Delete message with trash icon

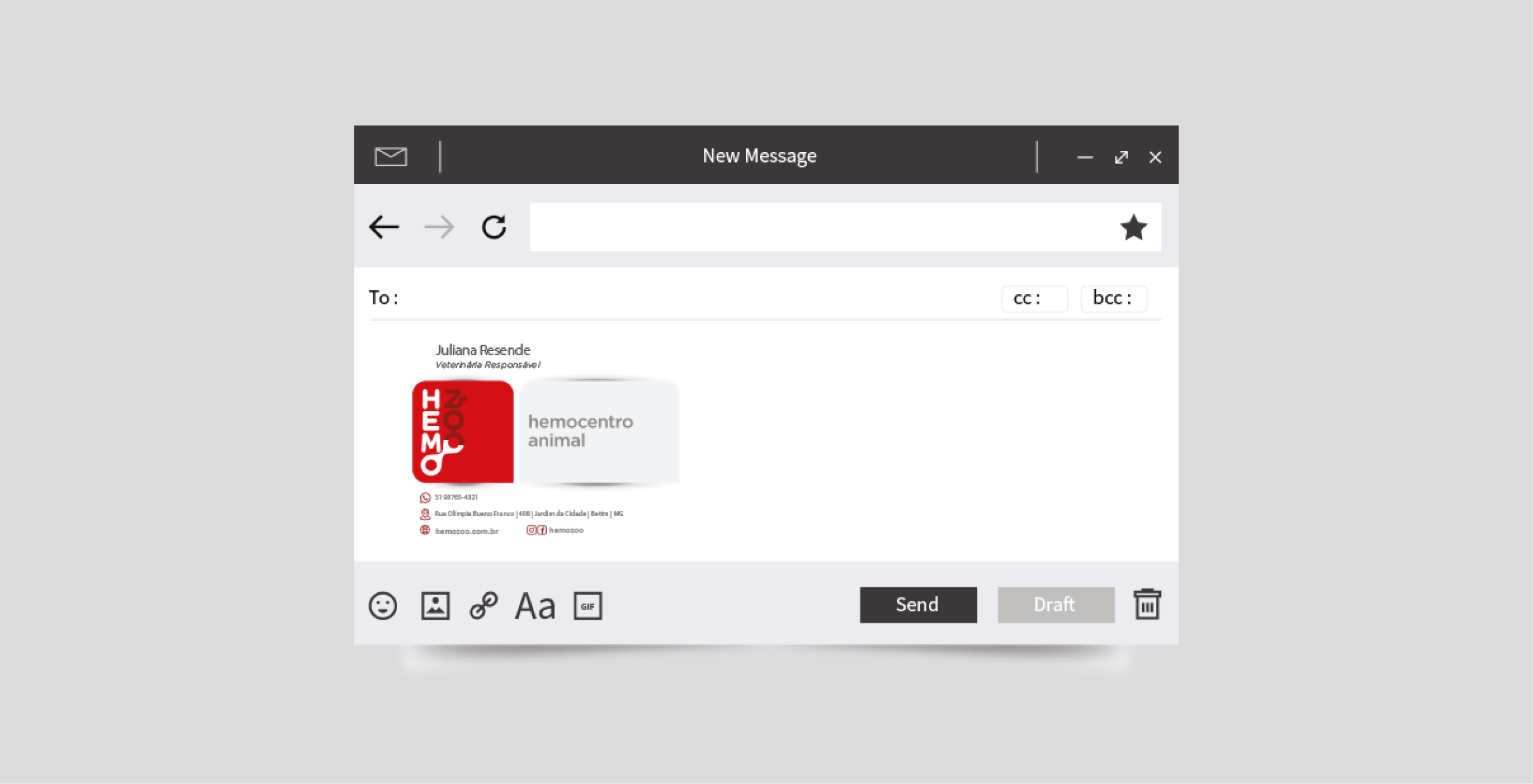point(1147,604)
